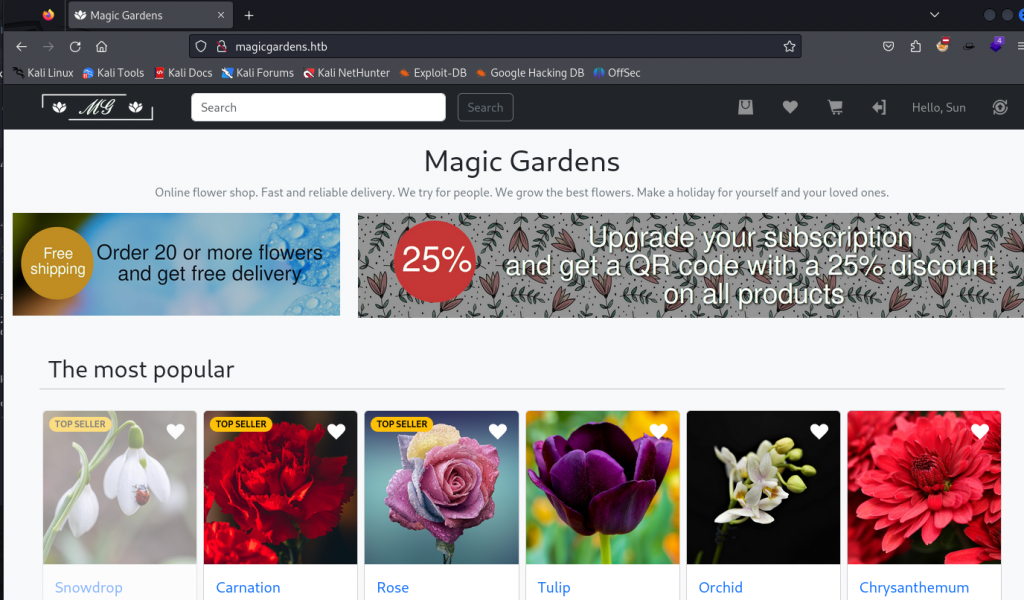Viewport: 1024px width, 600px height.
Task: Open the extensions puzzle icon
Action: [916, 46]
